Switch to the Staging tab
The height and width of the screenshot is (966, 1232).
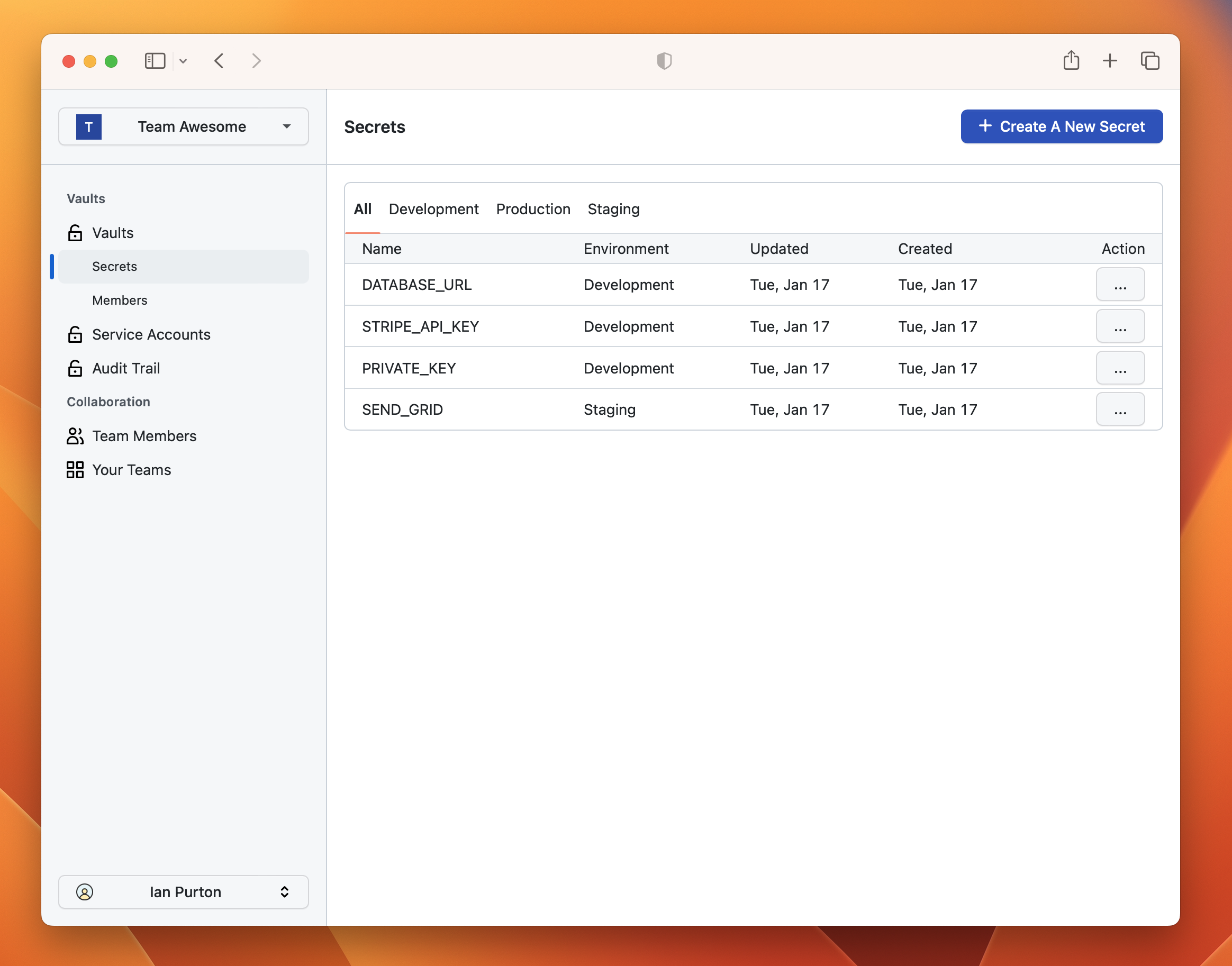point(614,208)
